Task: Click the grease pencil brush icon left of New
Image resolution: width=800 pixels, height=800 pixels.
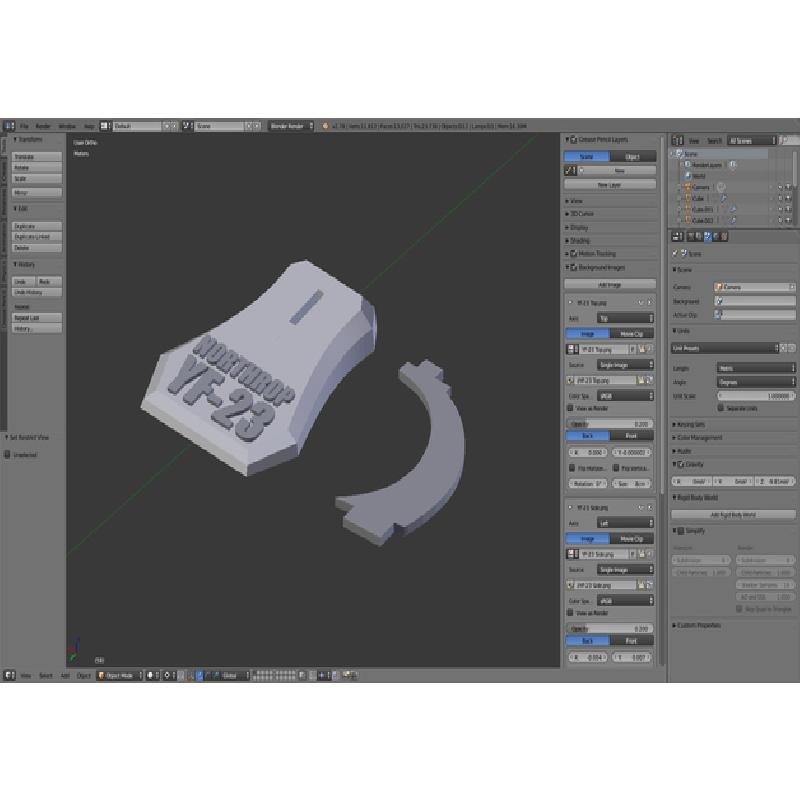Action: (570, 170)
